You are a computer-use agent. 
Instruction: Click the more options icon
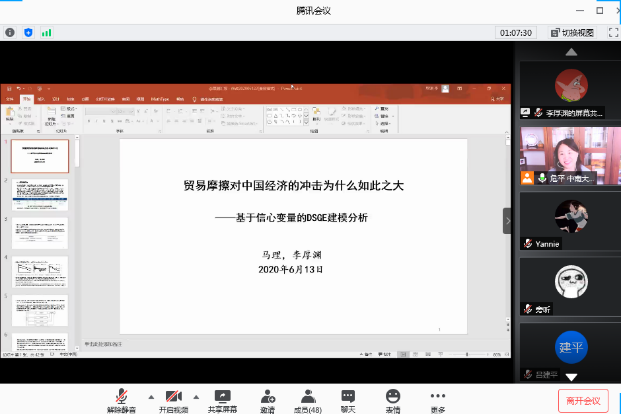coord(438,399)
